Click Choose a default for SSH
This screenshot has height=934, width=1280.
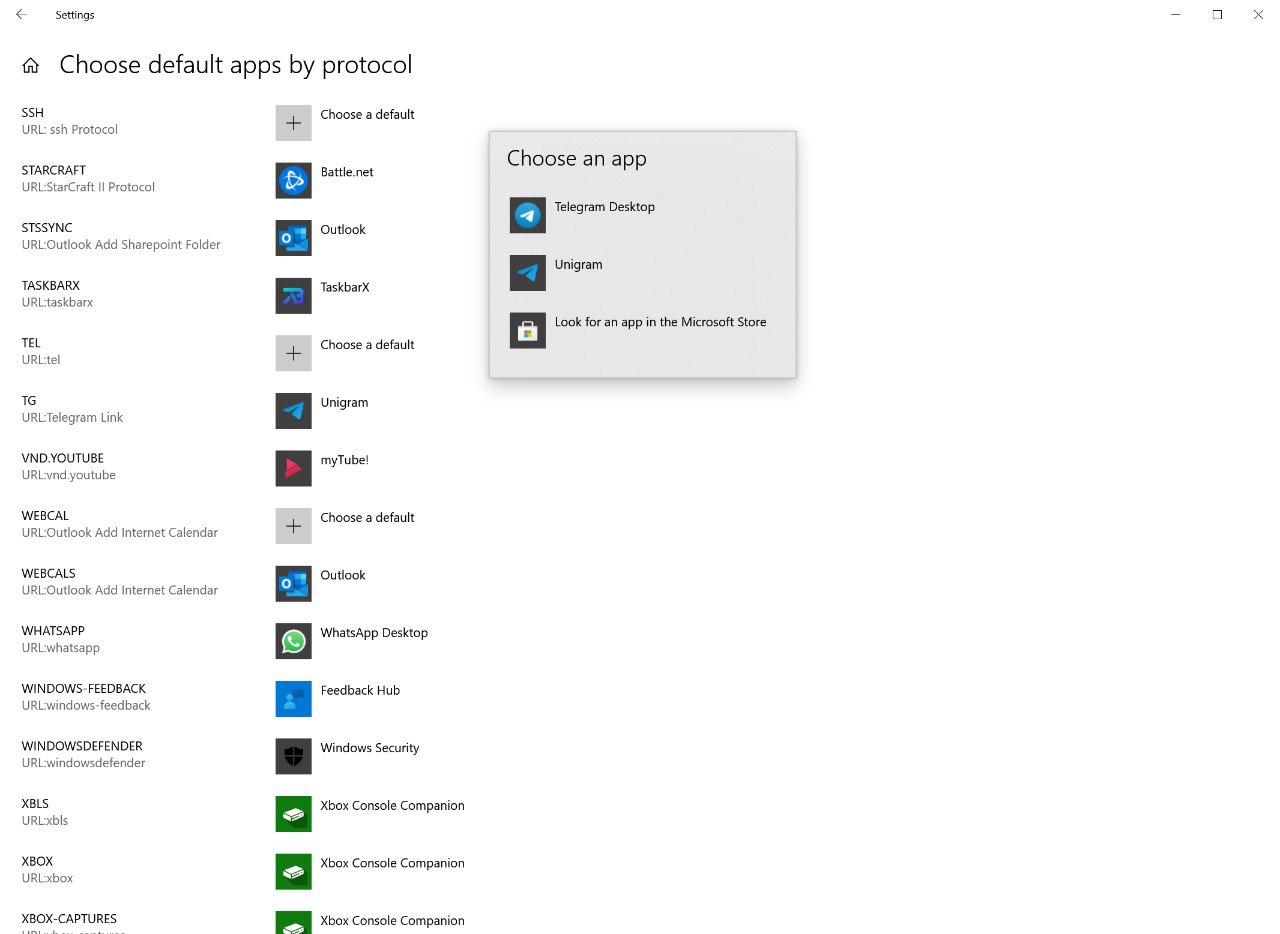point(367,114)
